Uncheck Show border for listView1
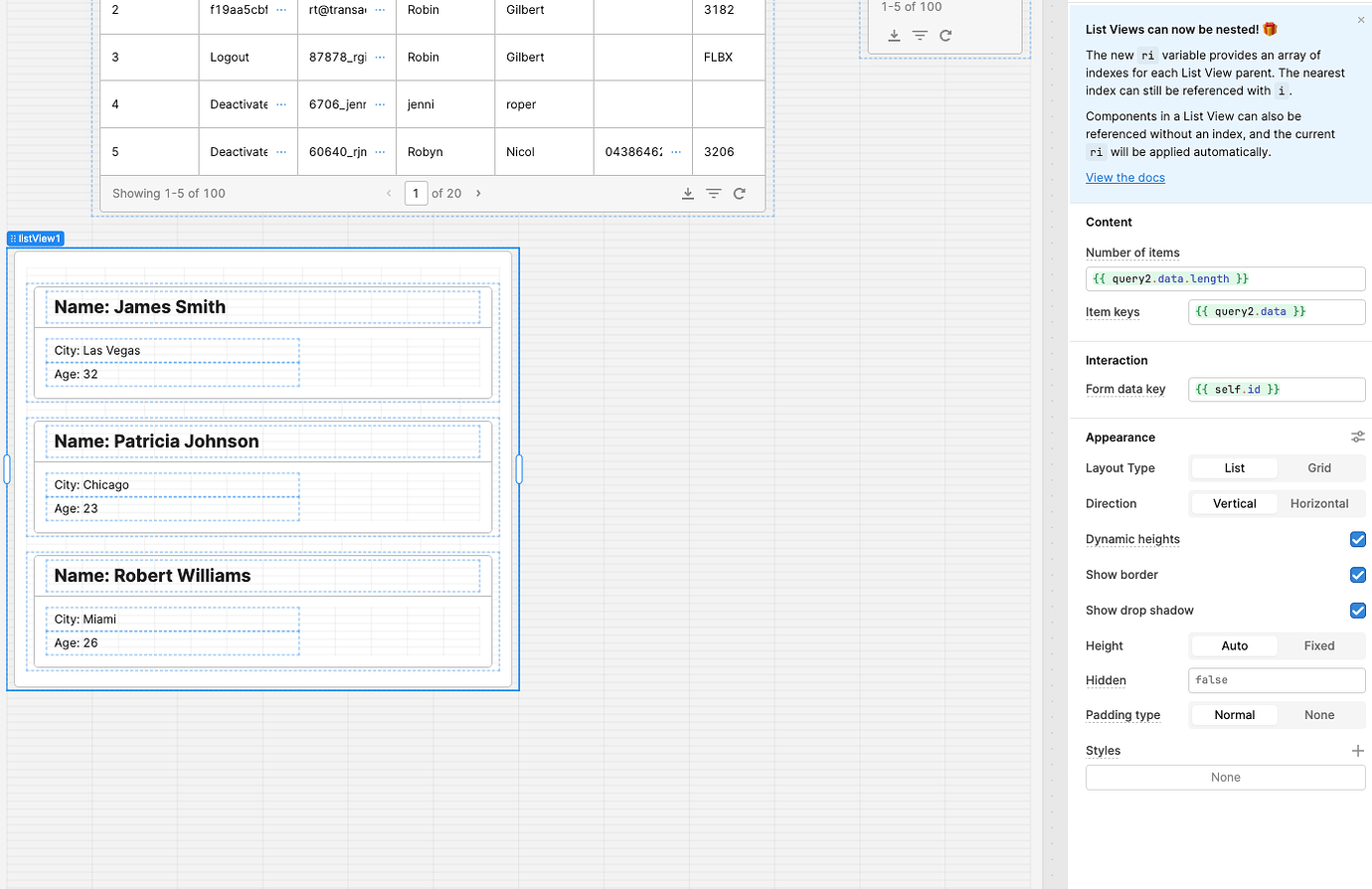 1358,575
